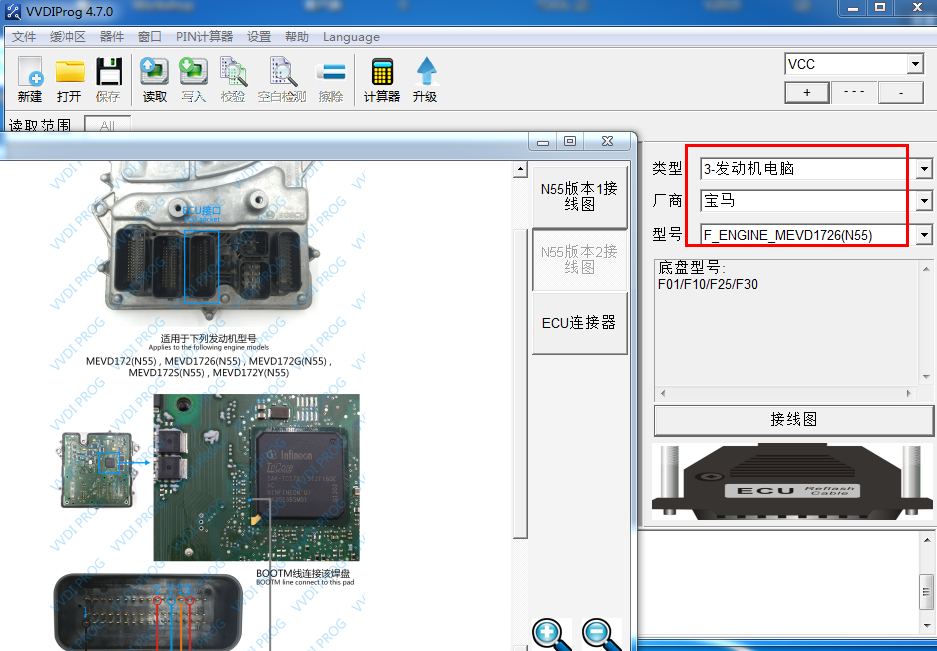Expand the 厂商 manufacturer dropdown

(923, 201)
